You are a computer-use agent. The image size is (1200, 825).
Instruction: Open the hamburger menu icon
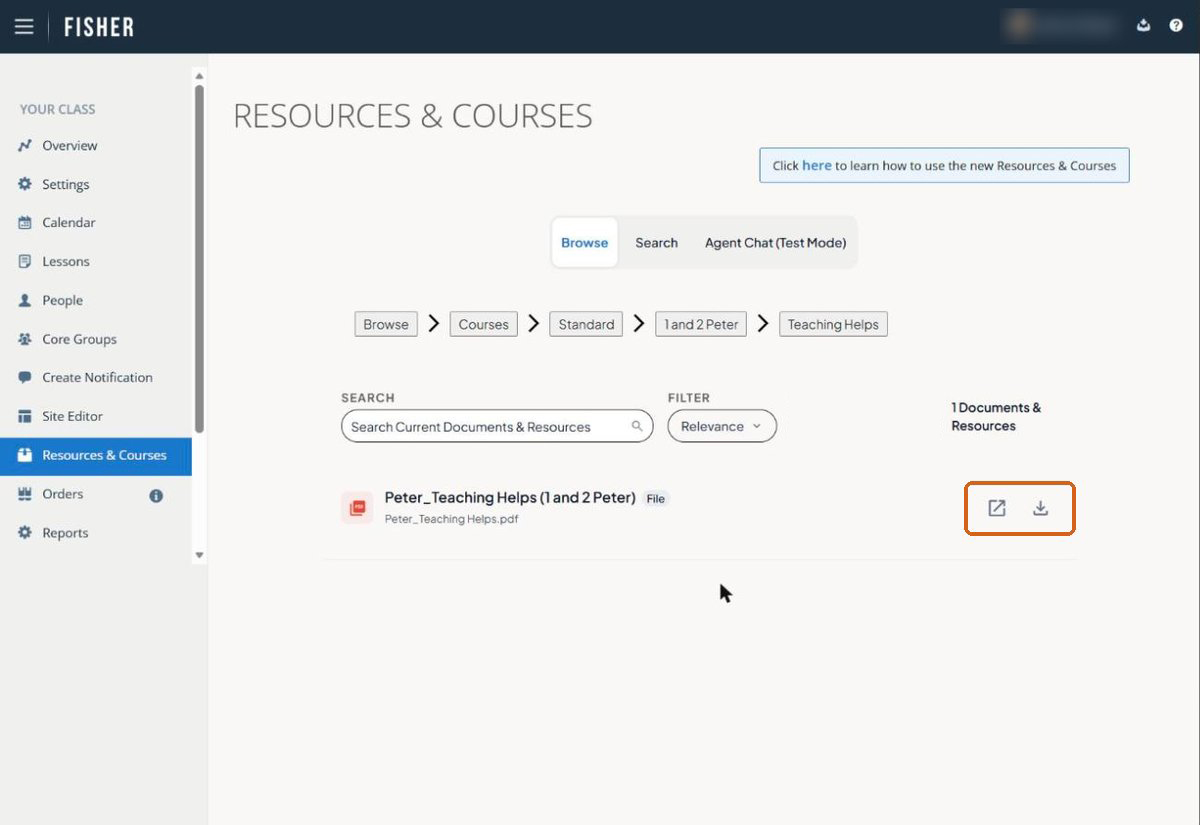click(24, 27)
